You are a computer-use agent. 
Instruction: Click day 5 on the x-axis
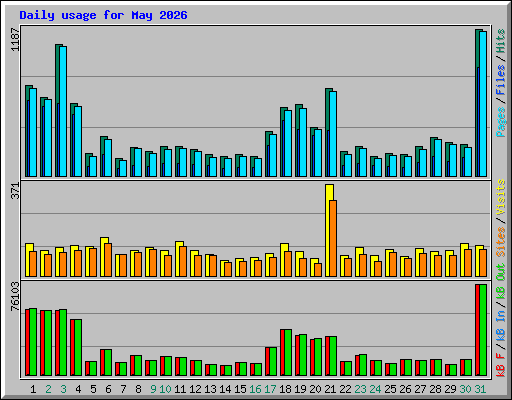pyautogui.click(x=93, y=389)
